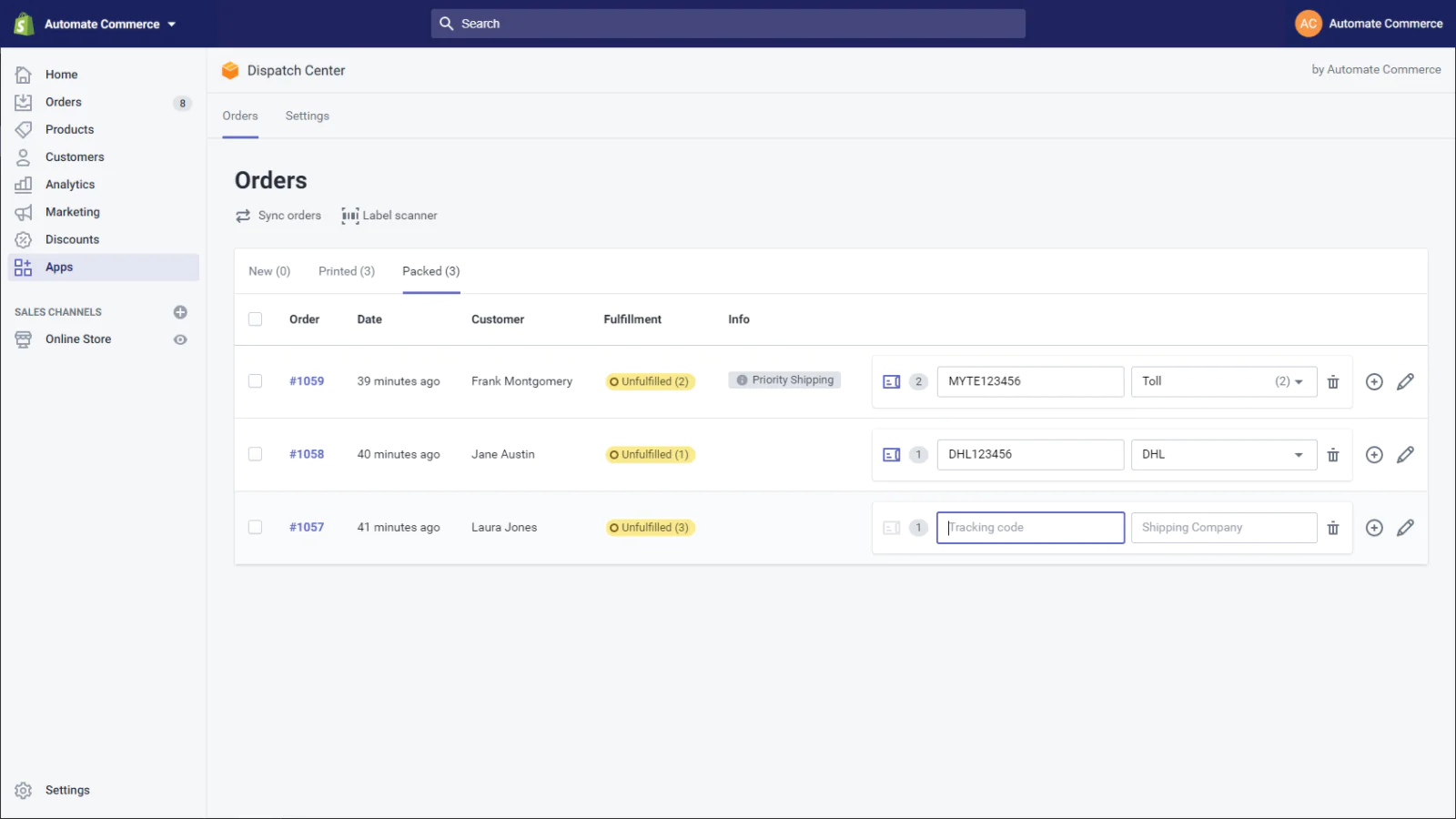Viewport: 1456px width, 819px height.
Task: Open the Automate Commerce store switcher
Action: coord(109,25)
